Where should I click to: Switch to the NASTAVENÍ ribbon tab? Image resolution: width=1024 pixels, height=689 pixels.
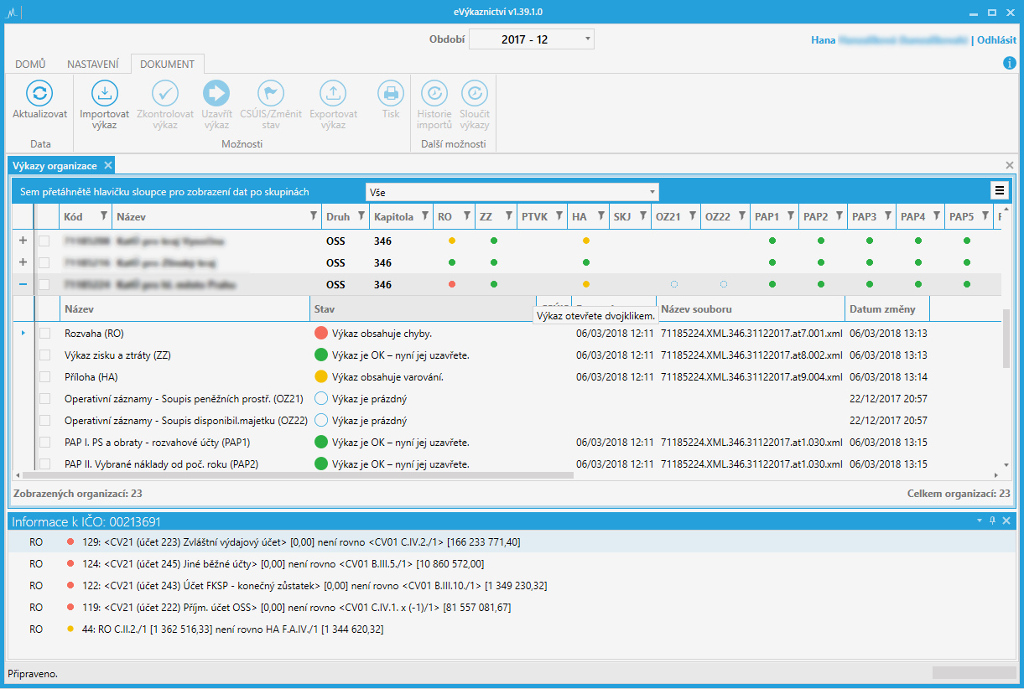pos(93,64)
